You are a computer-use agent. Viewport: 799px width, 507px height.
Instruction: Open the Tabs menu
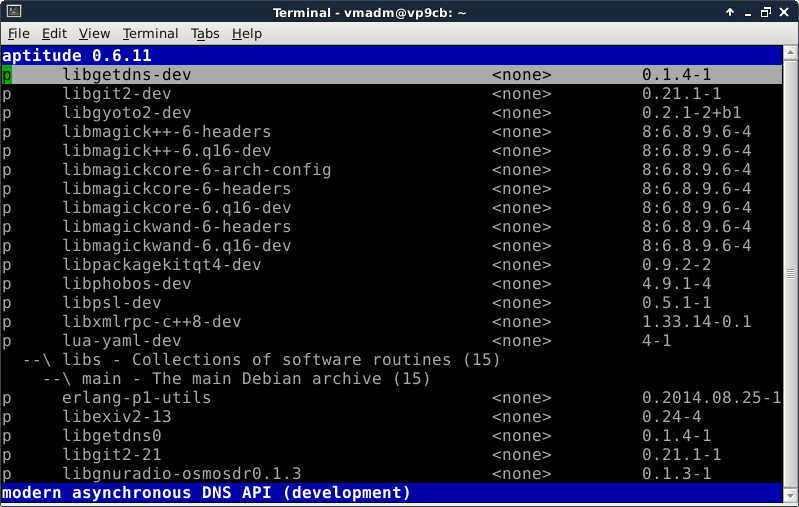[205, 33]
